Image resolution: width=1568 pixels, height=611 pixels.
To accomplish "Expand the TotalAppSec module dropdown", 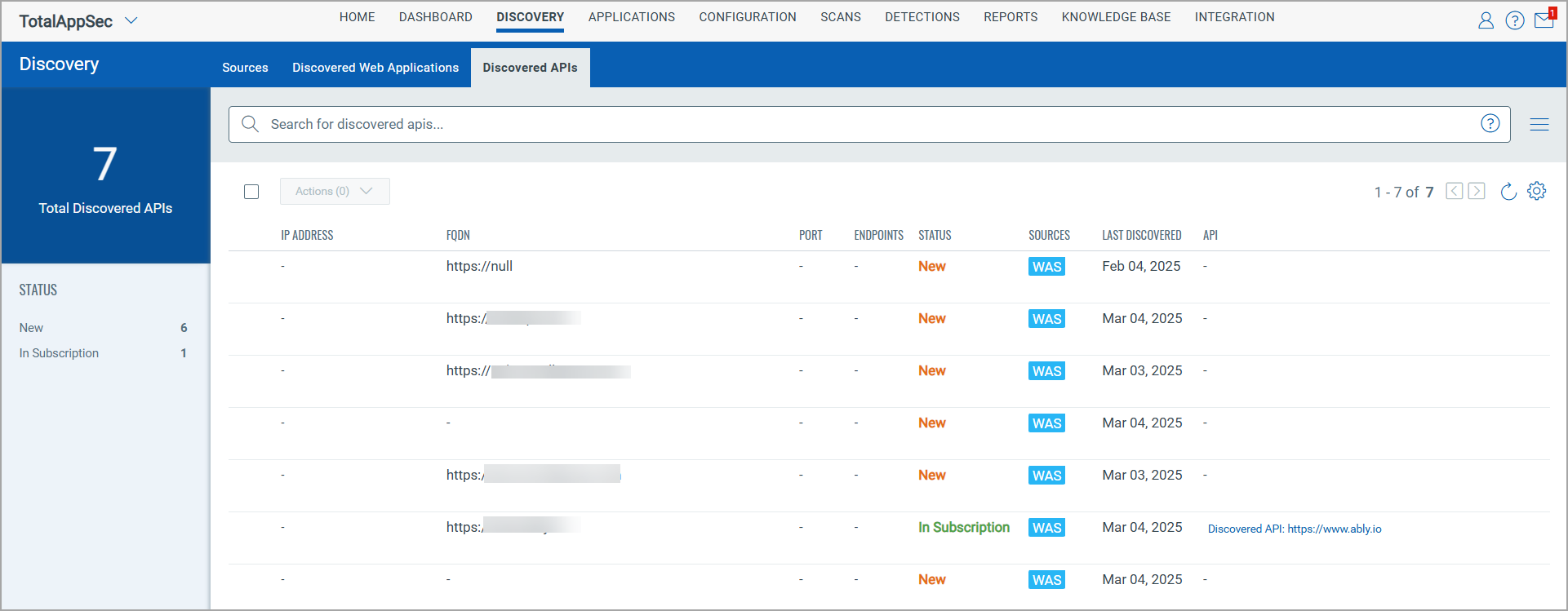I will click(x=131, y=20).
